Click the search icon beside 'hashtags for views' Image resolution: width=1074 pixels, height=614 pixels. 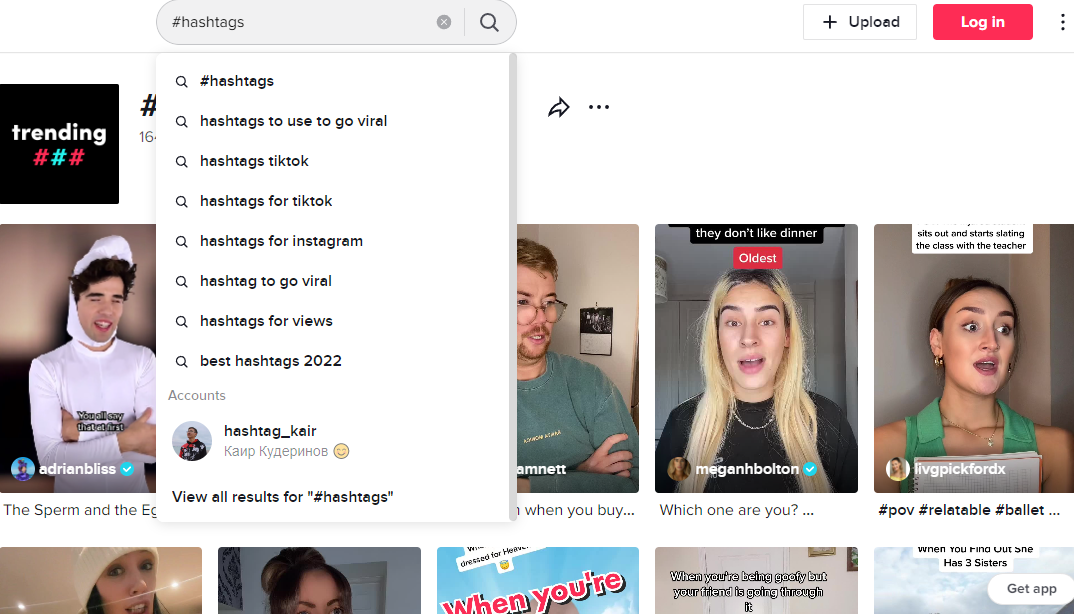pos(182,321)
